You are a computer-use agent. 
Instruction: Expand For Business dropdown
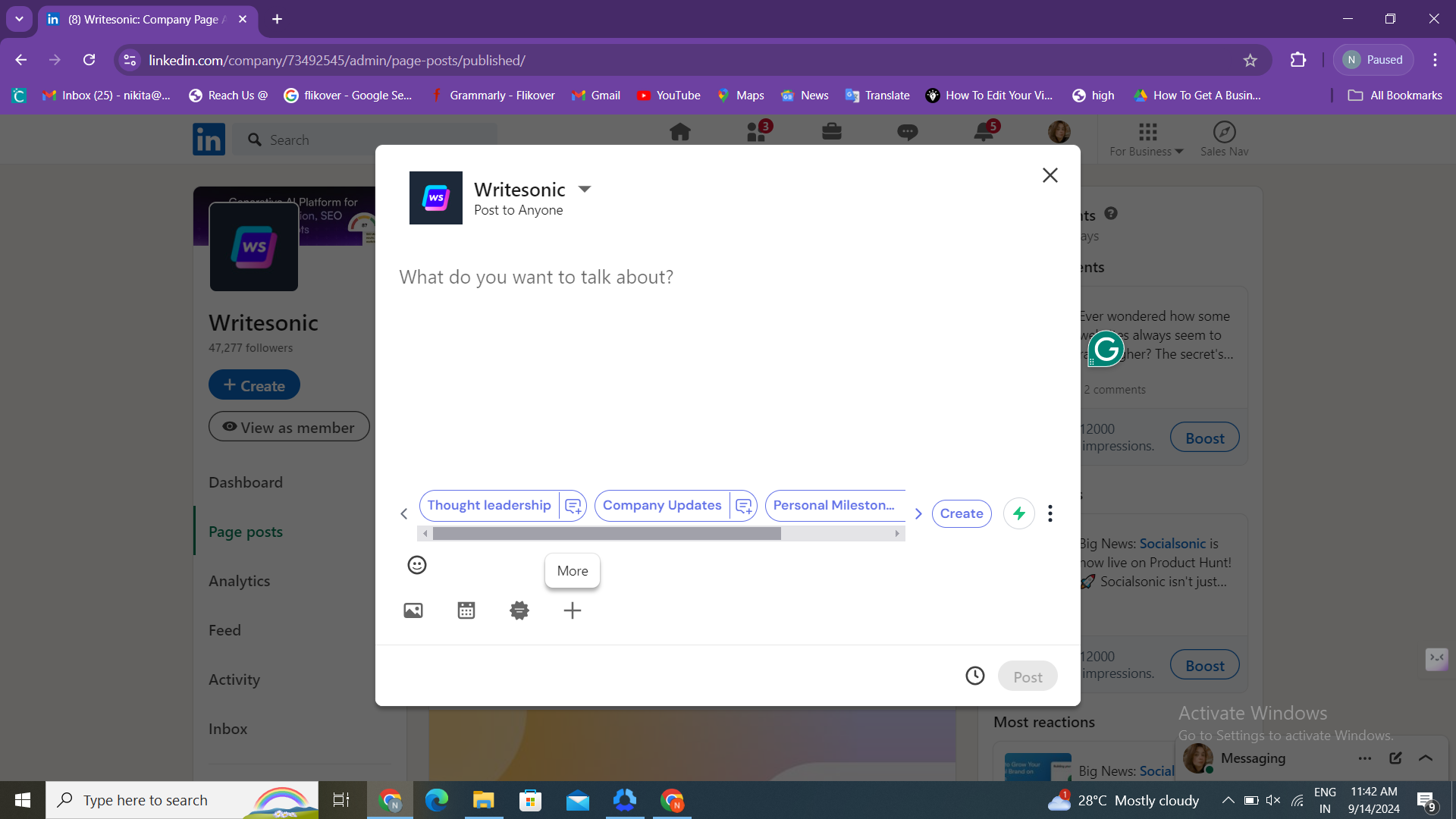(x=1147, y=140)
